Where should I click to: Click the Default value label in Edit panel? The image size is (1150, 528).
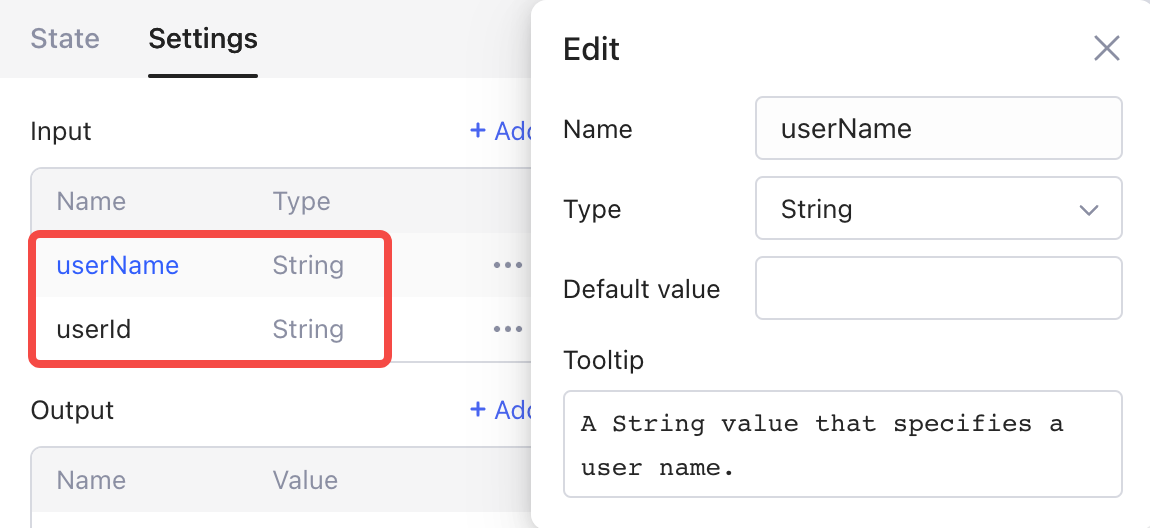click(x=641, y=289)
